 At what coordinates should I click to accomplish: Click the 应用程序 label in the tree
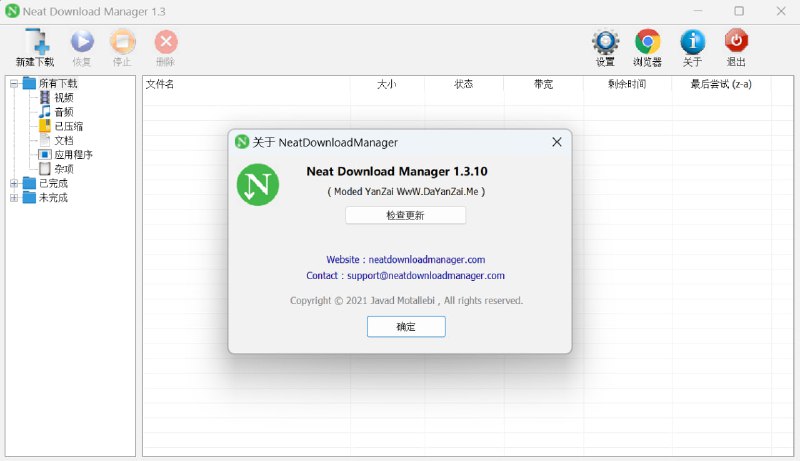pos(73,155)
